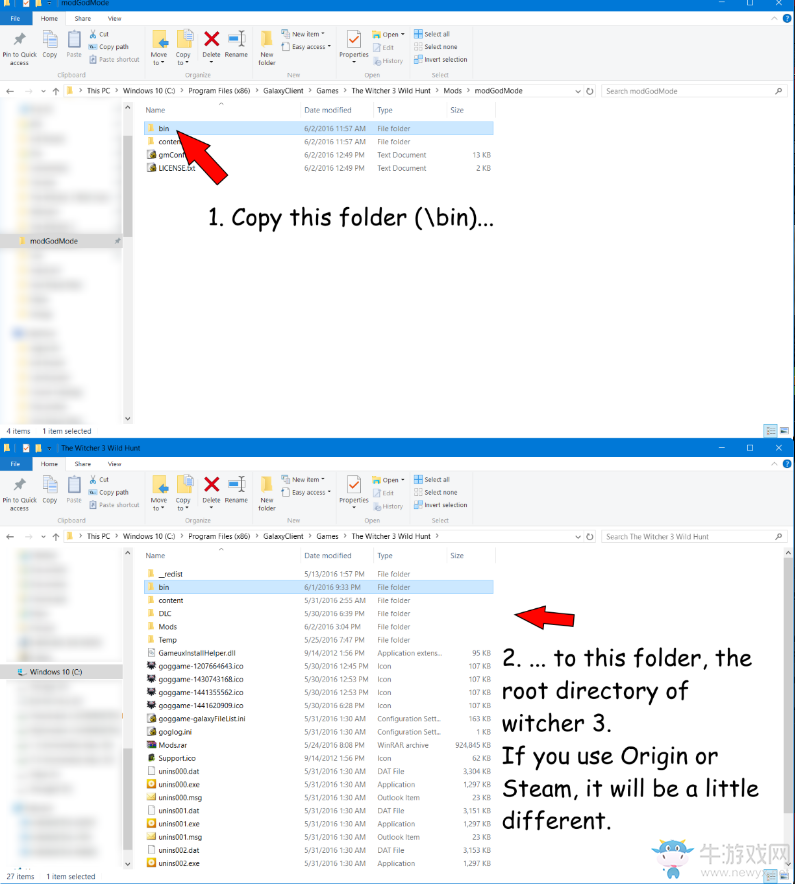The width and height of the screenshot is (795, 884).
Task: Click Properties in modGodMode window ribbon
Action: pos(354,46)
